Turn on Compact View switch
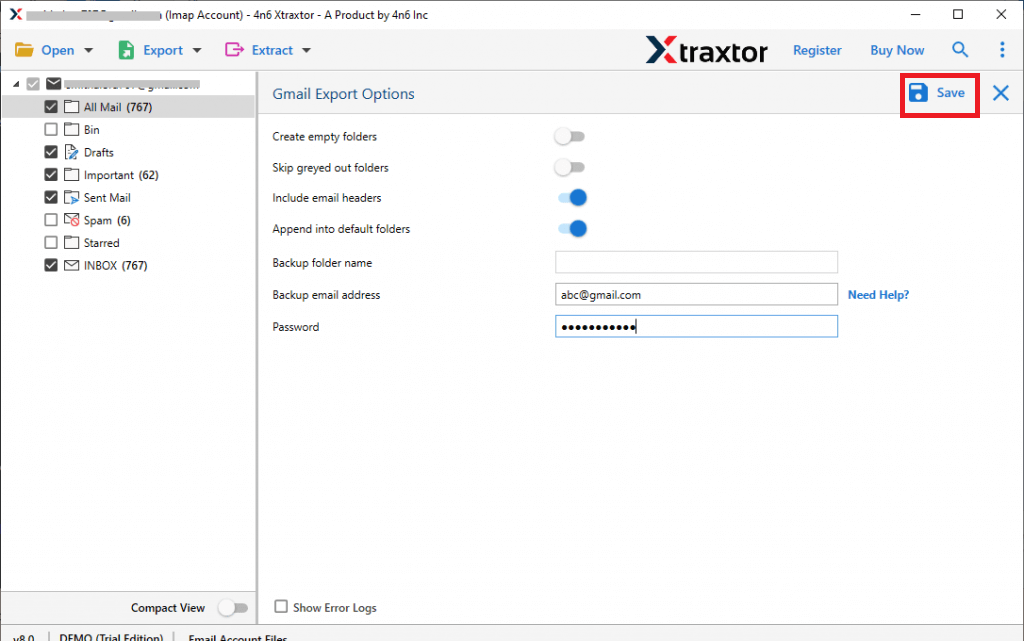This screenshot has width=1024, height=641. point(233,608)
